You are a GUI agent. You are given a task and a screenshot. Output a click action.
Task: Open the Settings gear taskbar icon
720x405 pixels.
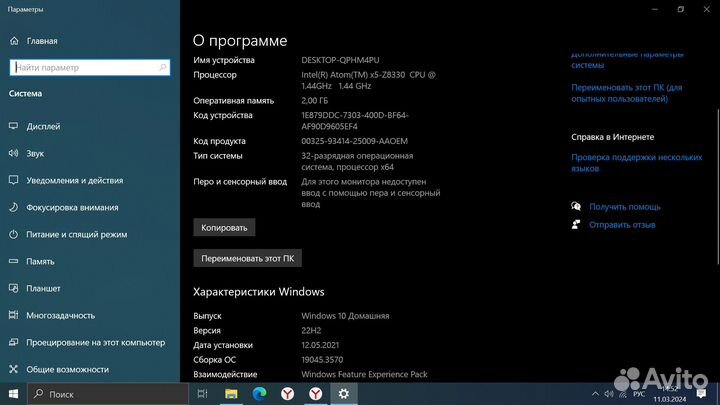coord(343,394)
